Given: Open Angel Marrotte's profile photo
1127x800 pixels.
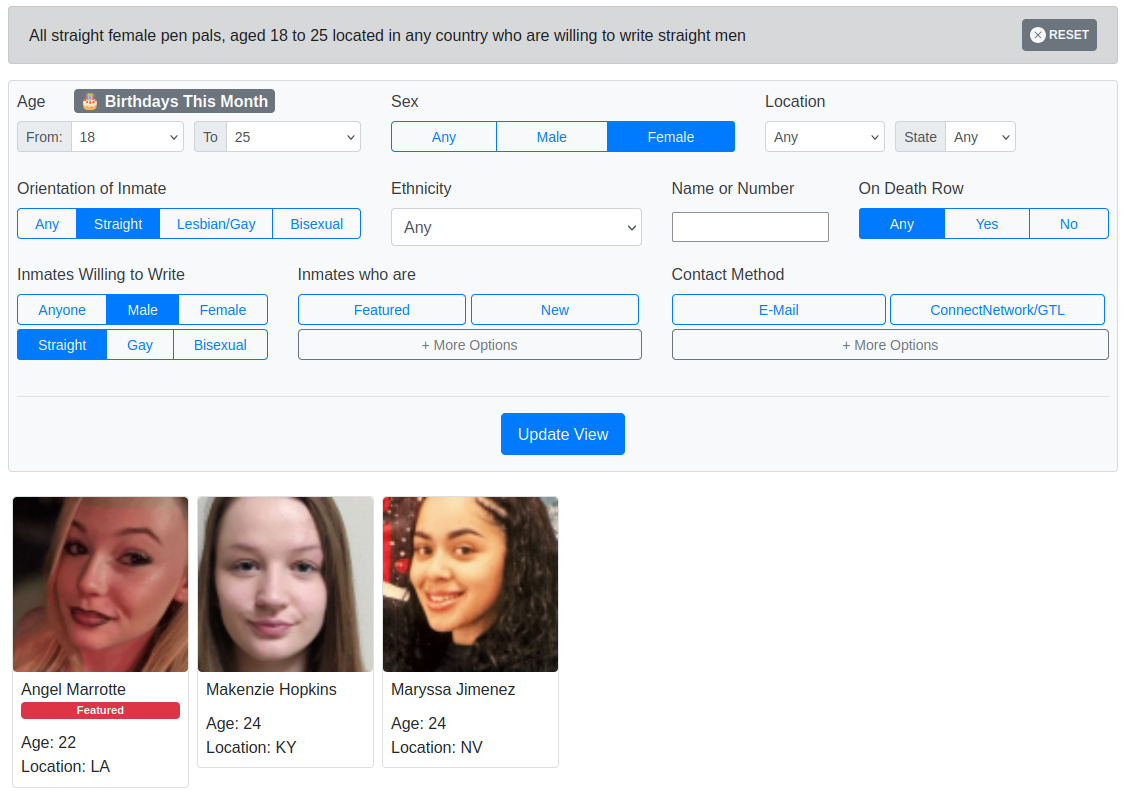Looking at the screenshot, I should 101,584.
